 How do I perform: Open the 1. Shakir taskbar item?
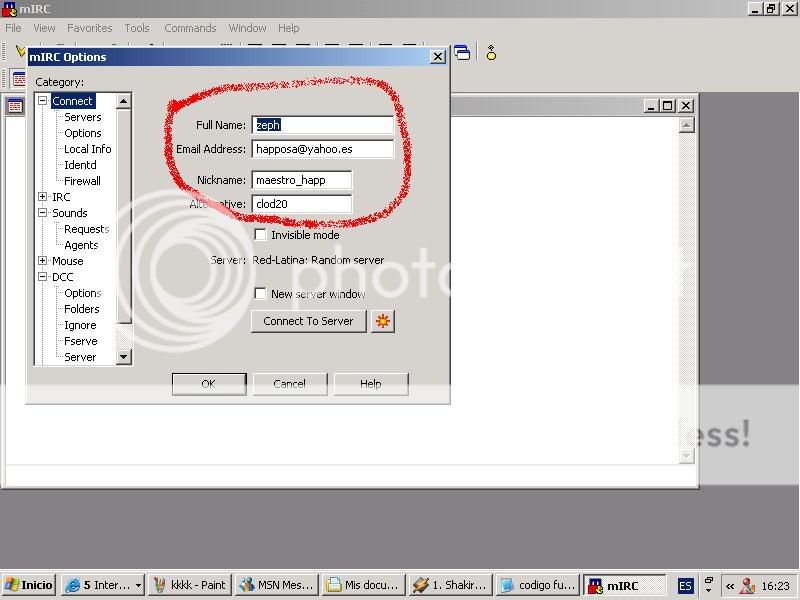[x=451, y=585]
